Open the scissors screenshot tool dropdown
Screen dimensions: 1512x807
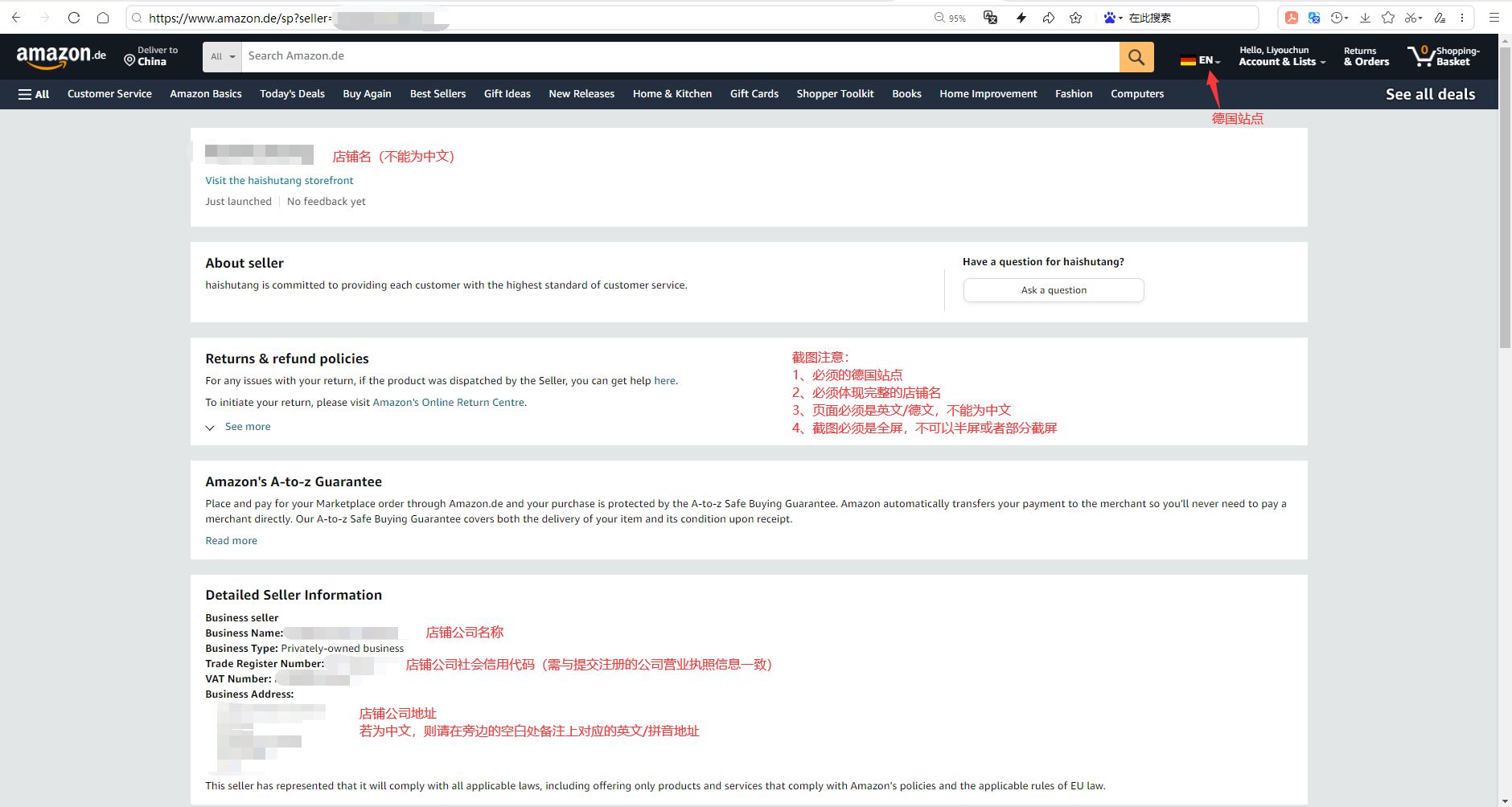pyautogui.click(x=1414, y=18)
